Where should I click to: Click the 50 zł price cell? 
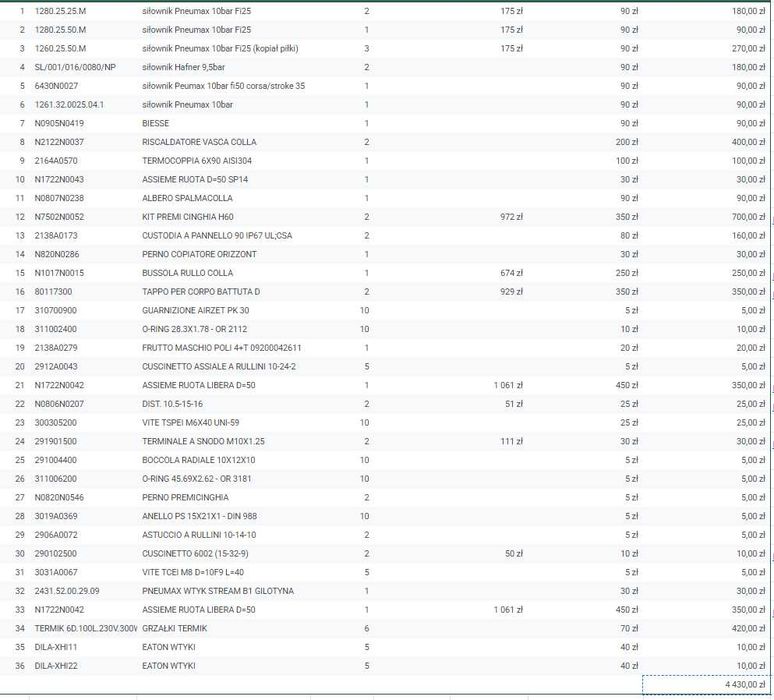(x=514, y=554)
